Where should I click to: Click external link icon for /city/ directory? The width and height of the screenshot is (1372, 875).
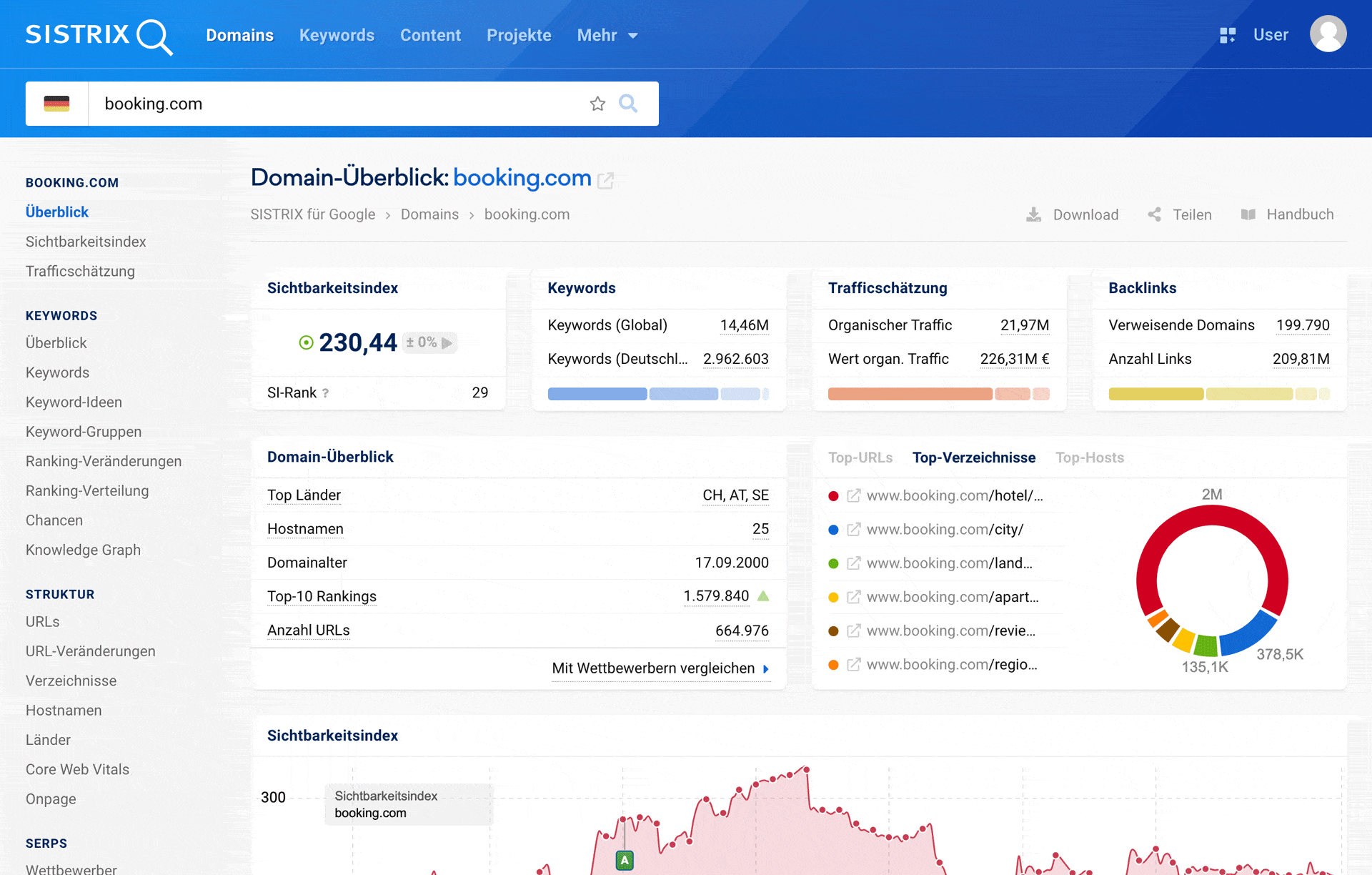click(853, 530)
